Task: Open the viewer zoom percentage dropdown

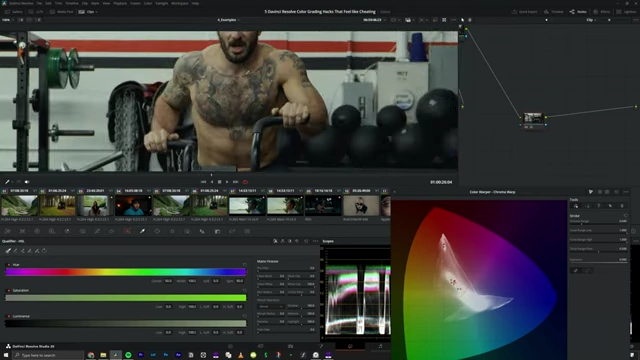Action: click(8, 20)
